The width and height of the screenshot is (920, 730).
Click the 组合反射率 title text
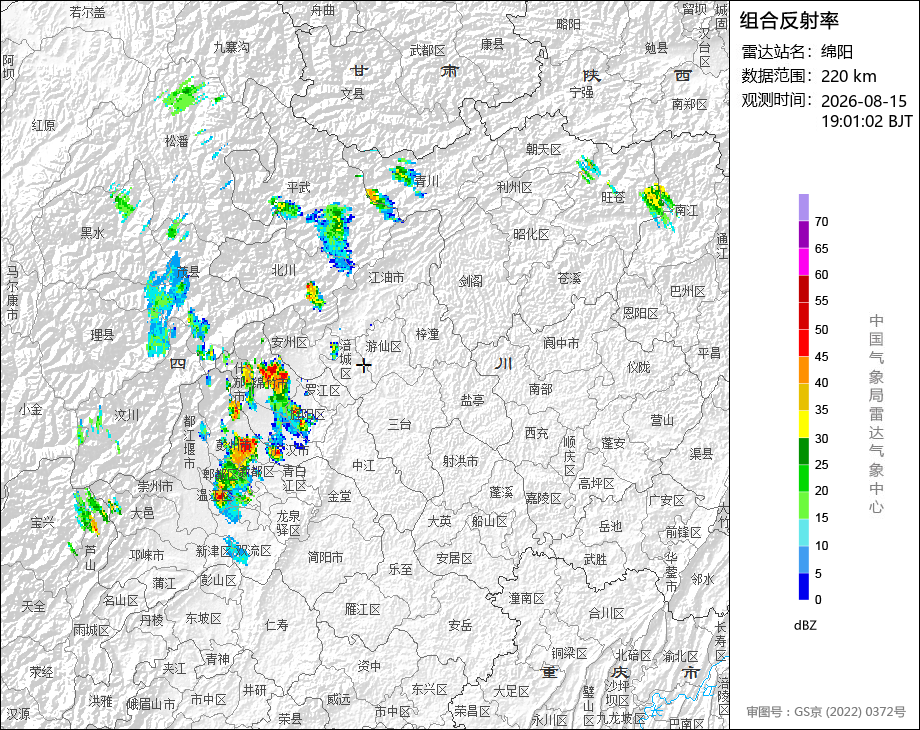tap(789, 21)
